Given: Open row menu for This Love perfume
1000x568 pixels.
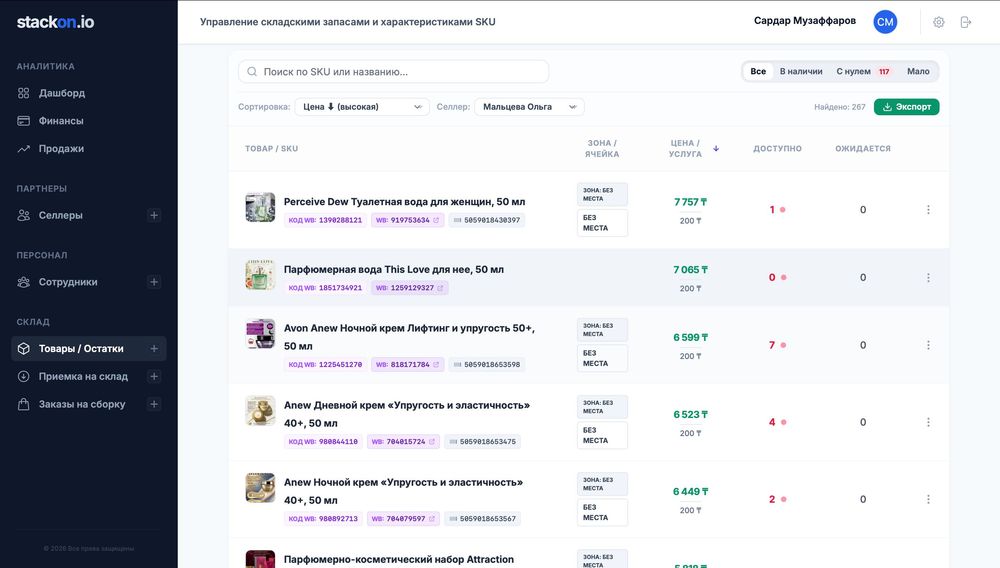Looking at the screenshot, I should coord(928,278).
